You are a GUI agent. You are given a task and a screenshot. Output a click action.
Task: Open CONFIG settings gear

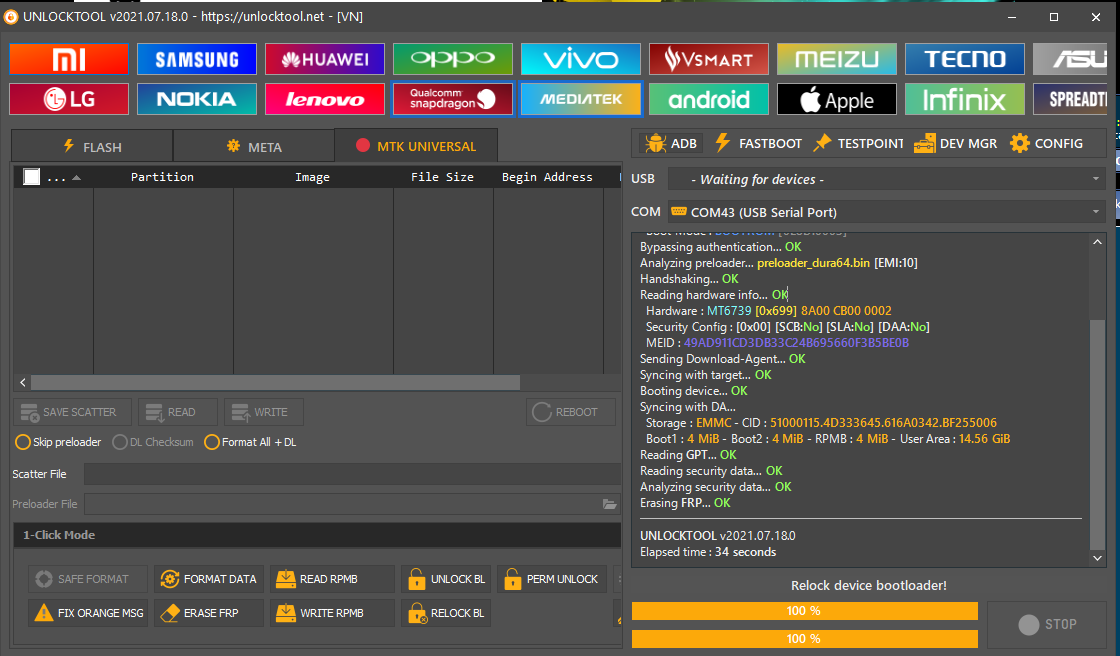1046,144
